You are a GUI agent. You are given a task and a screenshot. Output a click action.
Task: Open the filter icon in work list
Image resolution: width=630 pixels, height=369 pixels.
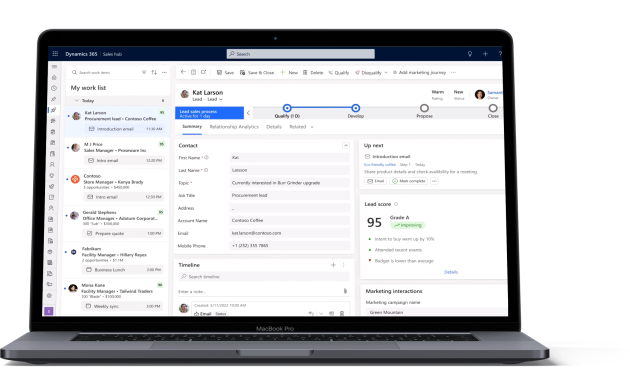point(144,72)
